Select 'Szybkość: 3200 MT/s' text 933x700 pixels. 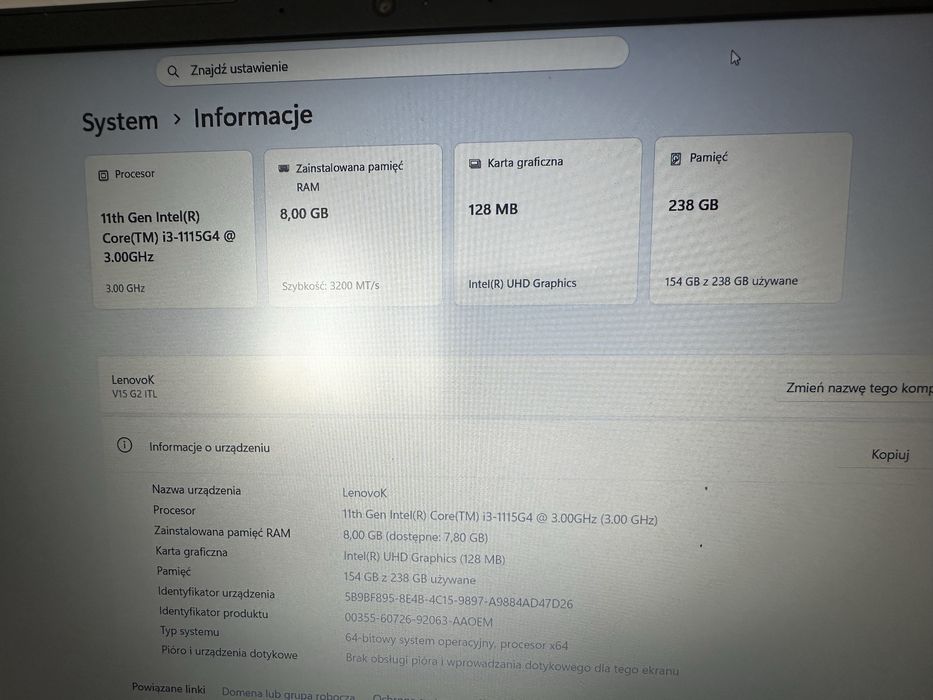point(330,286)
